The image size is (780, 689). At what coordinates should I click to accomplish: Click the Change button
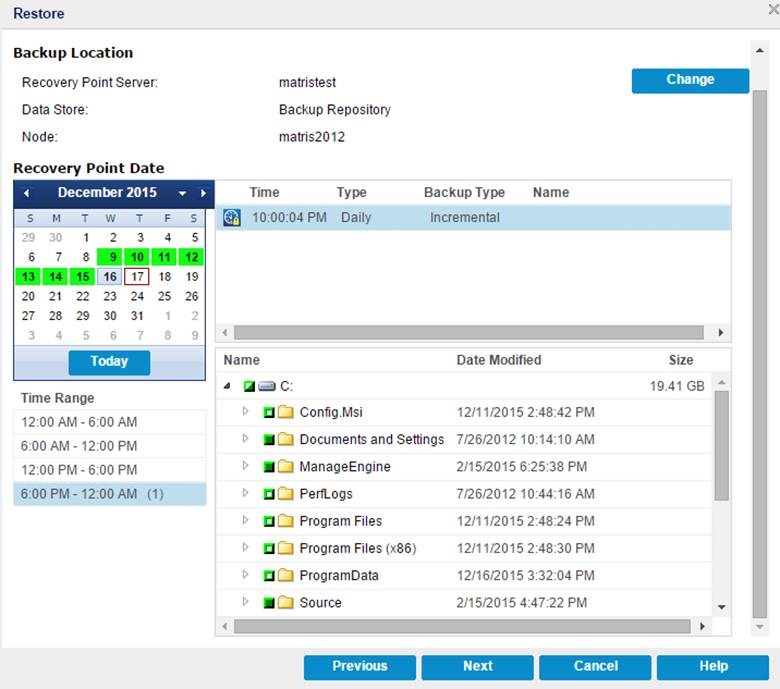click(x=690, y=81)
